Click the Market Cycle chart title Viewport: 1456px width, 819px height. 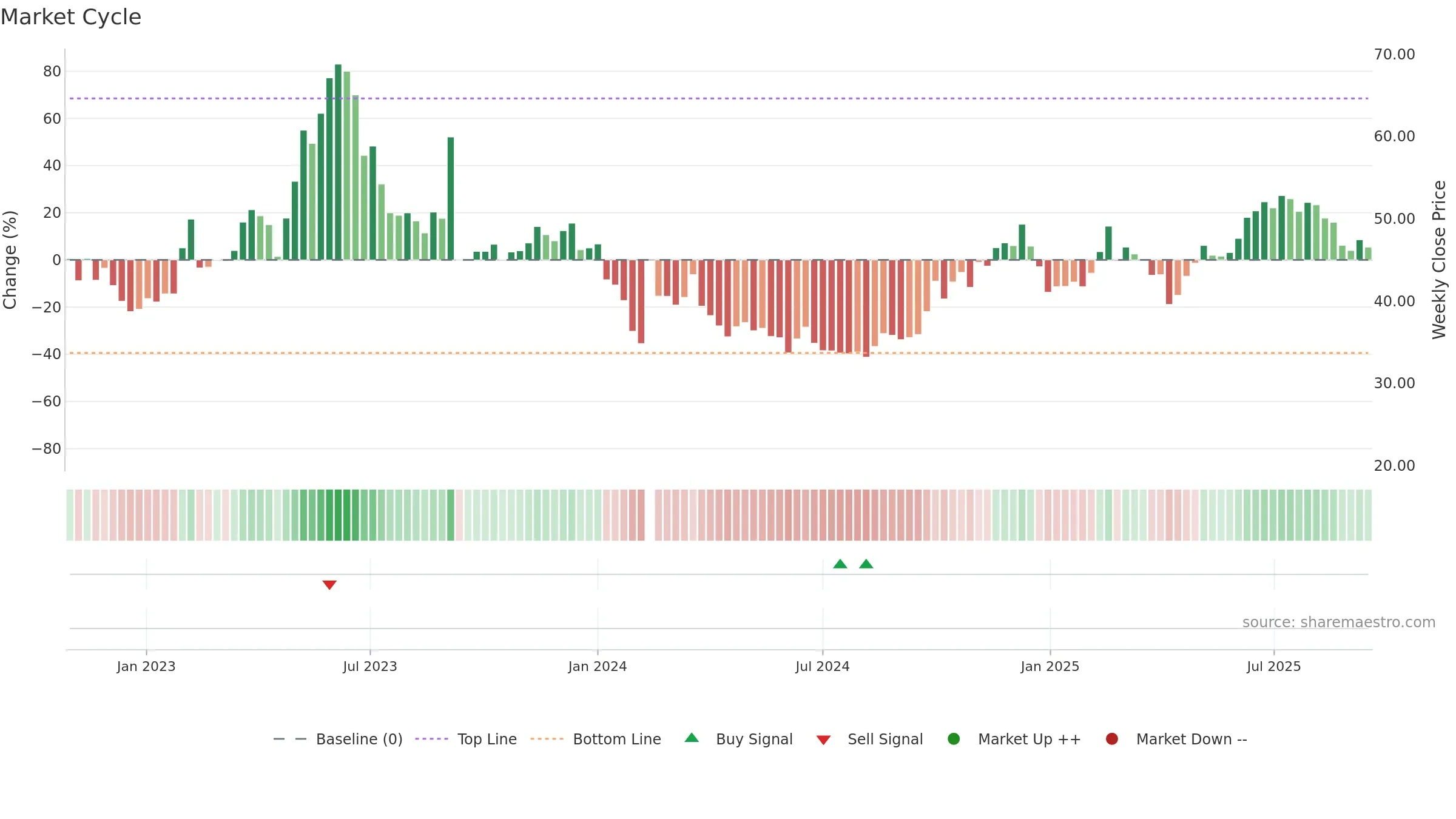coord(71,17)
